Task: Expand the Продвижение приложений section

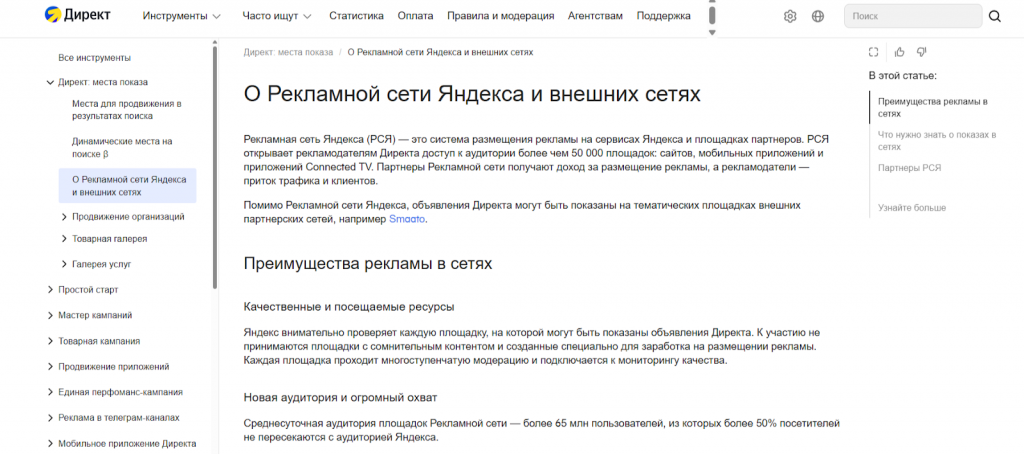Action: [x=50, y=366]
